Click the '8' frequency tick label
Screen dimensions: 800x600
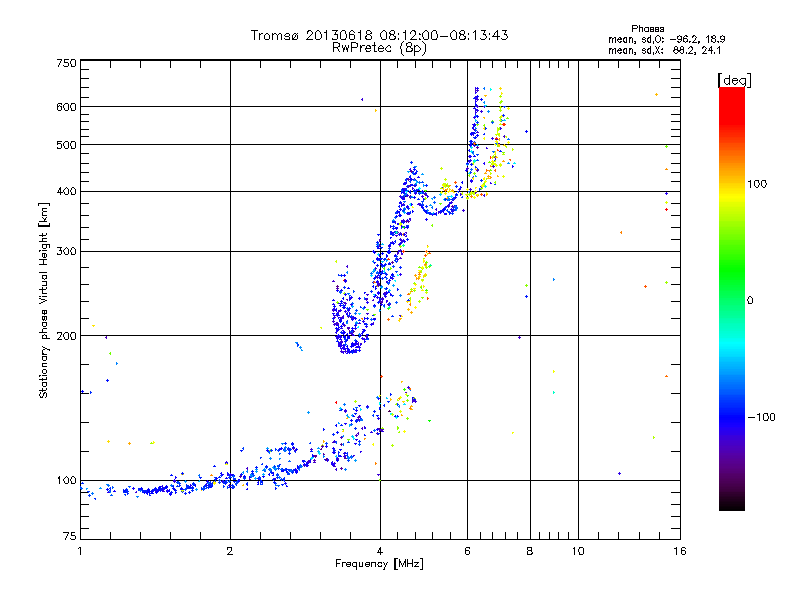tap(530, 551)
